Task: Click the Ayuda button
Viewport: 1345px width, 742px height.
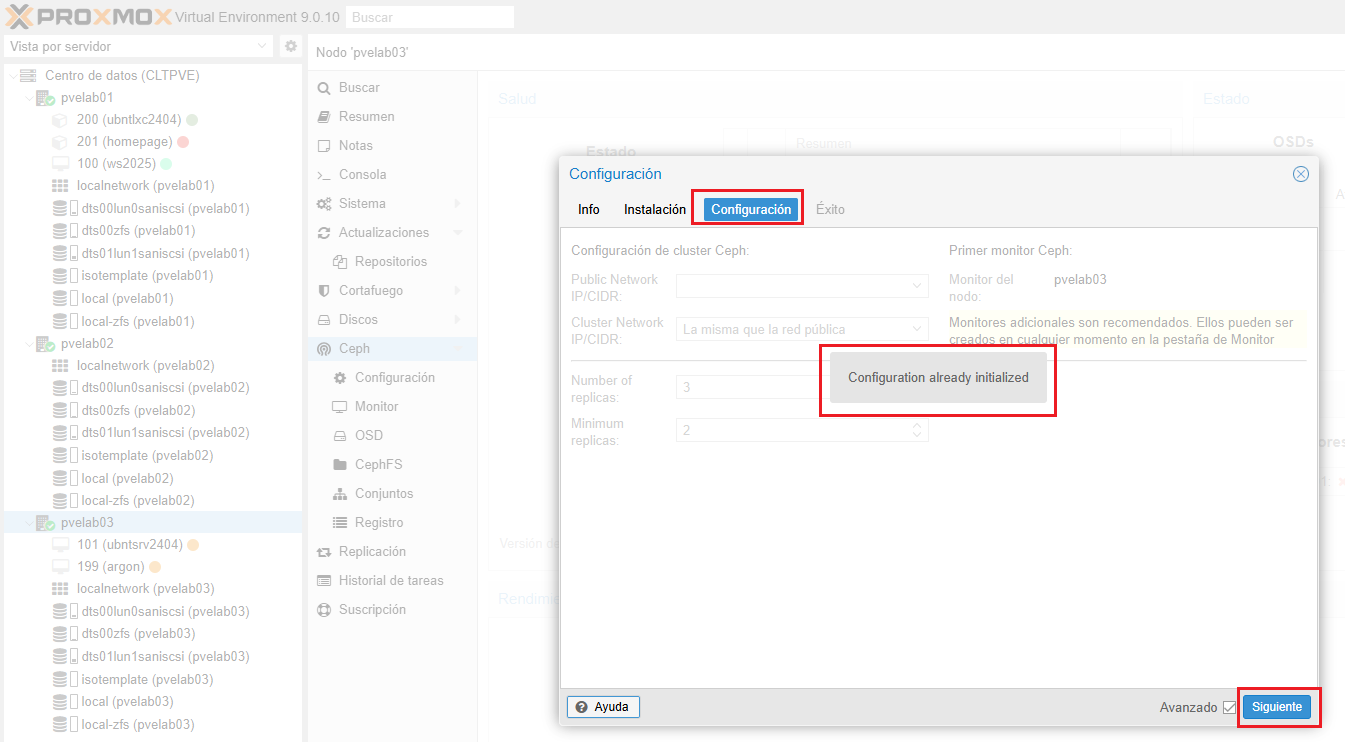Action: tap(603, 707)
